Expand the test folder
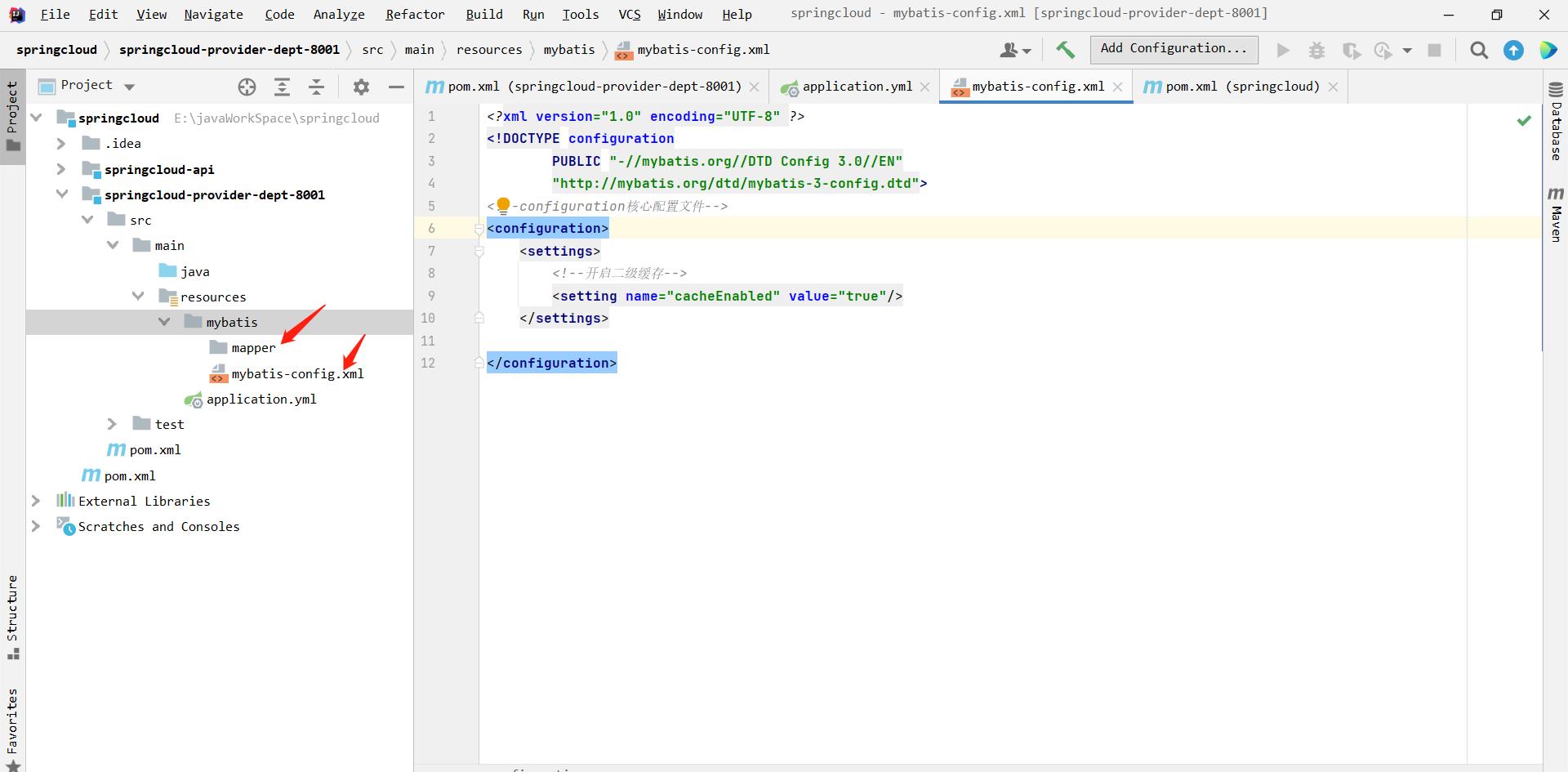 (113, 424)
